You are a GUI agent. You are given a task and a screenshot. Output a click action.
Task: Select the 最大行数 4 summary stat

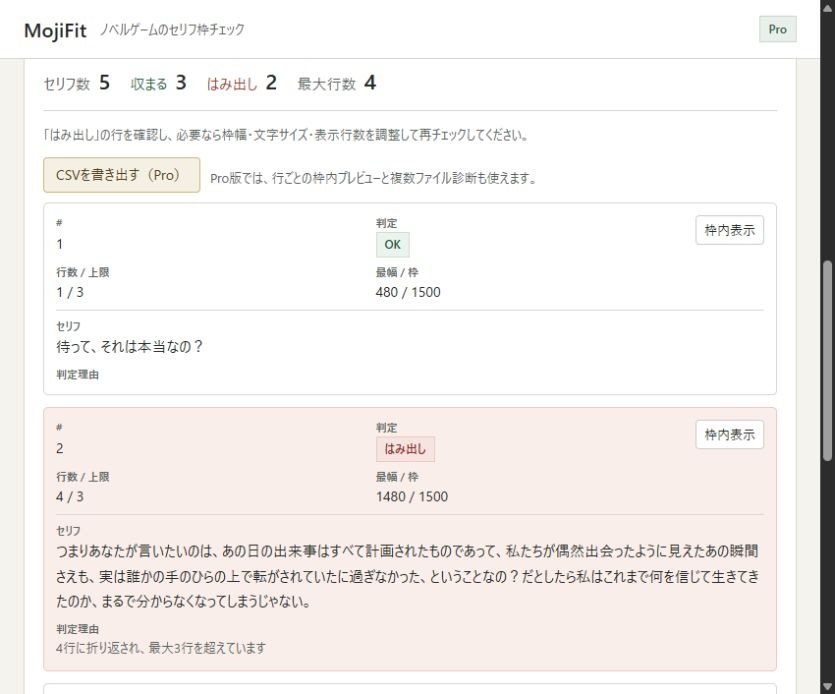click(337, 83)
